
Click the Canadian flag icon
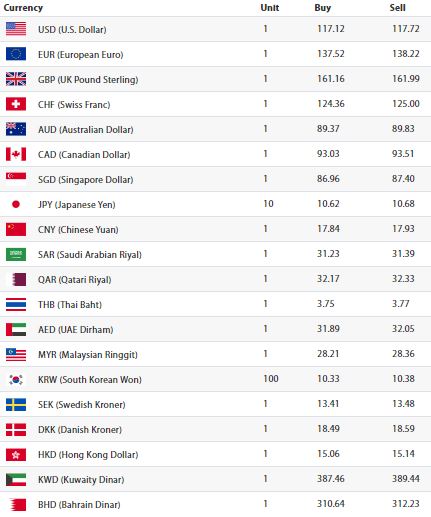16,154
